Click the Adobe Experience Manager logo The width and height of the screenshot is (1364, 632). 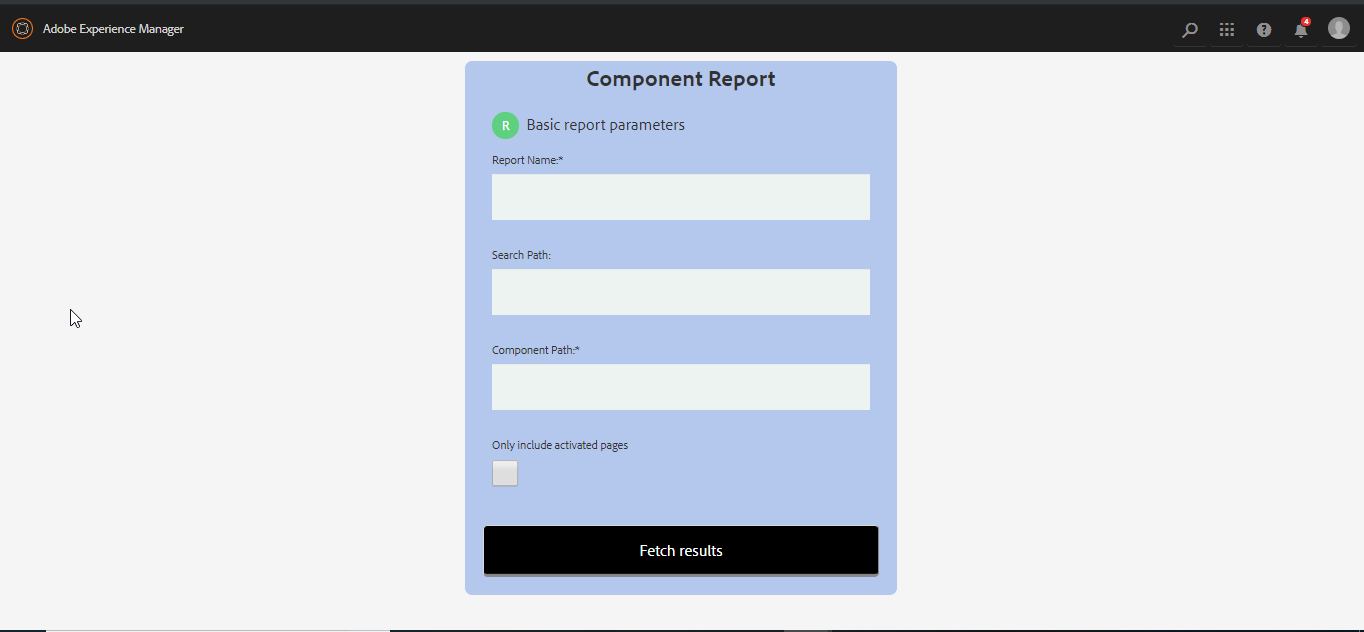[22, 28]
